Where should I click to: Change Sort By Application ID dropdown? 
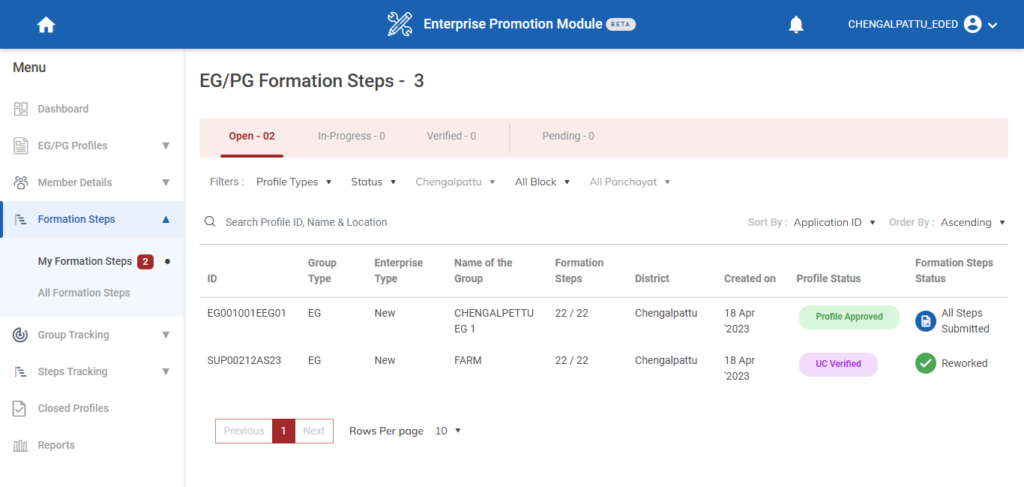pyautogui.click(x=834, y=222)
